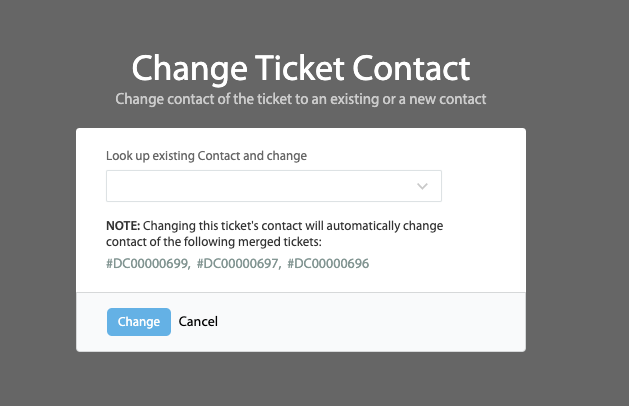Click the white dialog area right of the dropdown
This screenshot has height=406, width=629.
click(485, 187)
